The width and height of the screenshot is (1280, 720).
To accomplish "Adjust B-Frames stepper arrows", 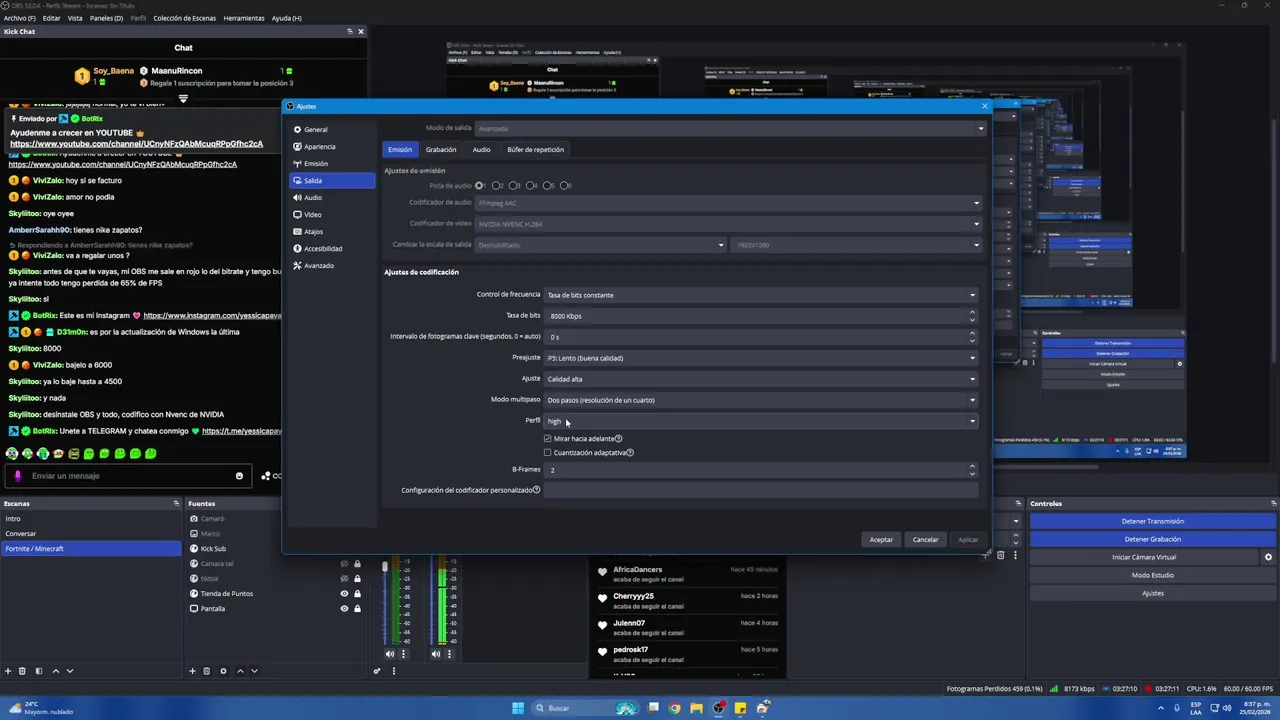I will [x=972, y=469].
